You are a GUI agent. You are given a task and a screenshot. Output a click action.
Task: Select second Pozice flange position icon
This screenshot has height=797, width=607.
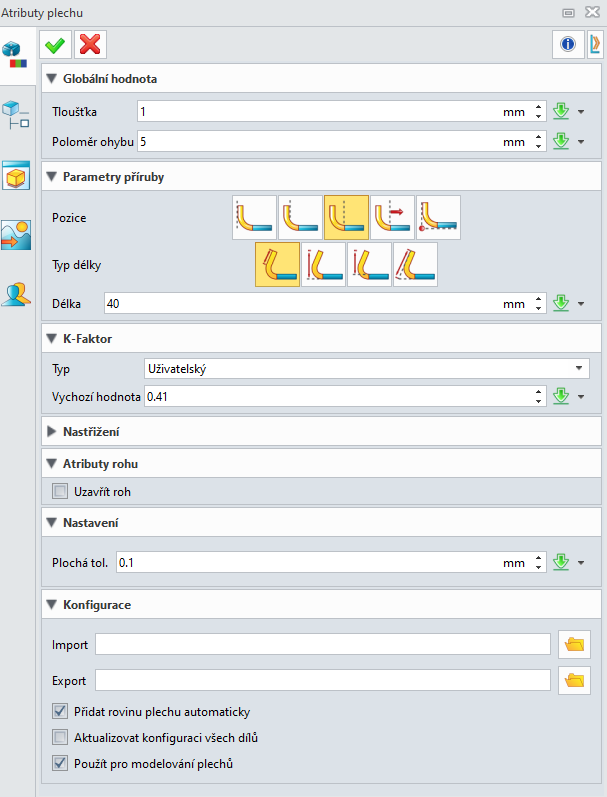[300, 218]
